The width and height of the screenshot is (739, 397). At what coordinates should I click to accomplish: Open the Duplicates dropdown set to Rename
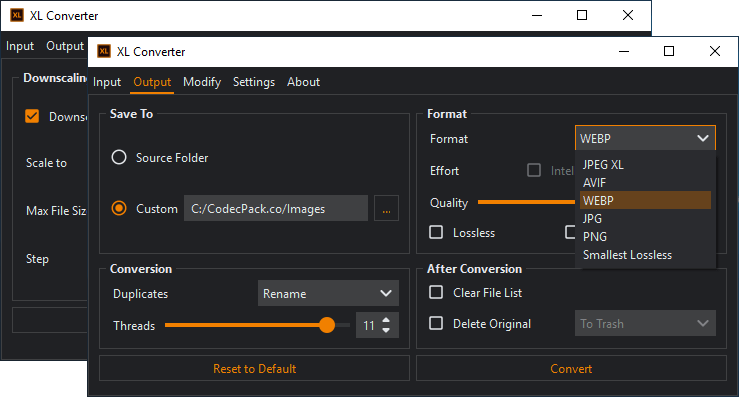tap(328, 293)
